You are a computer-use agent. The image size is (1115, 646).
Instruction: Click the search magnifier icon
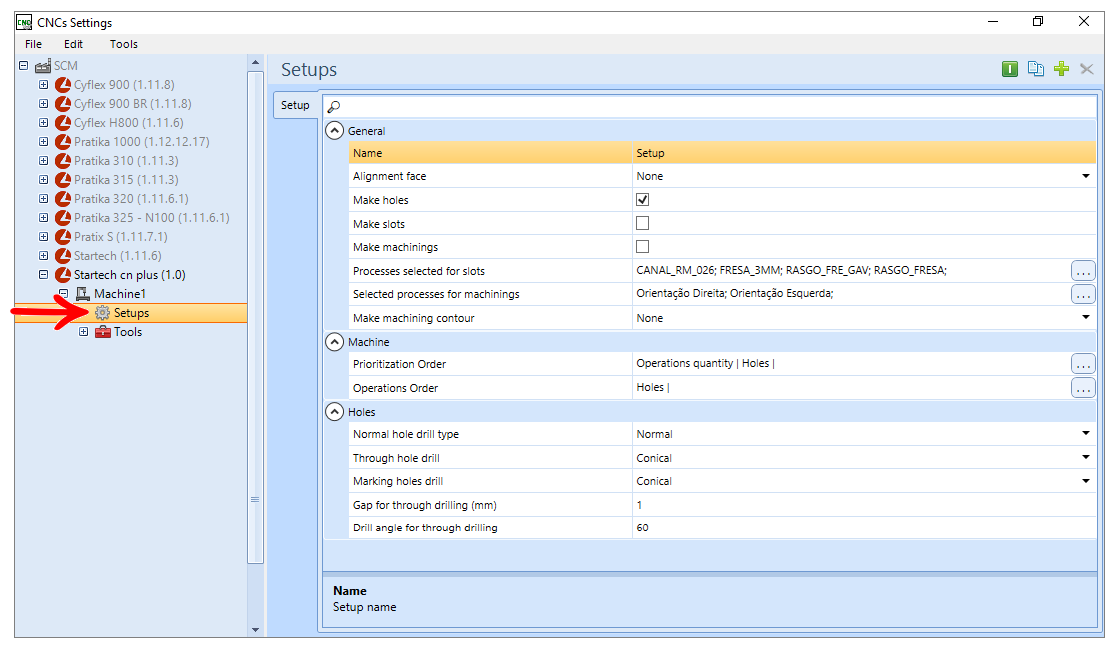334,107
